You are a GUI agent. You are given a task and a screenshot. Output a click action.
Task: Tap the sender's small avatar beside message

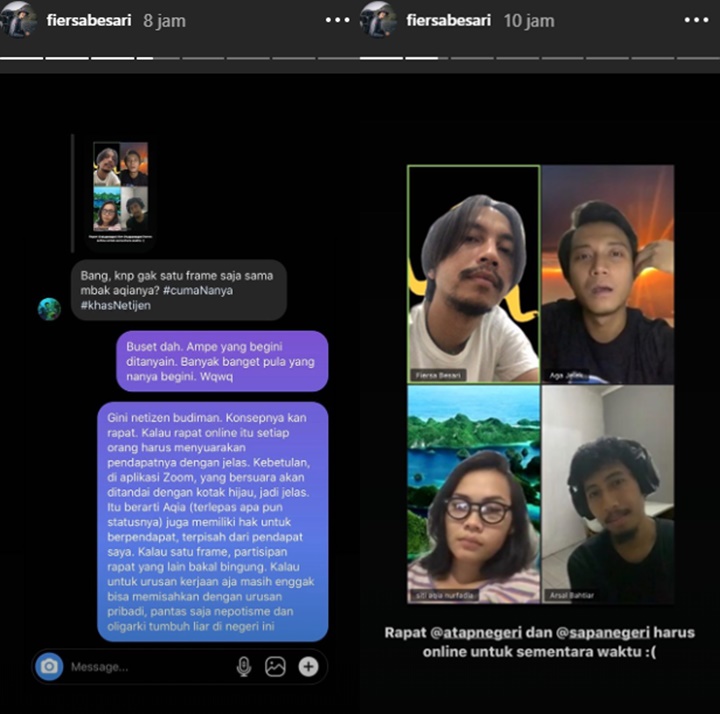click(49, 309)
